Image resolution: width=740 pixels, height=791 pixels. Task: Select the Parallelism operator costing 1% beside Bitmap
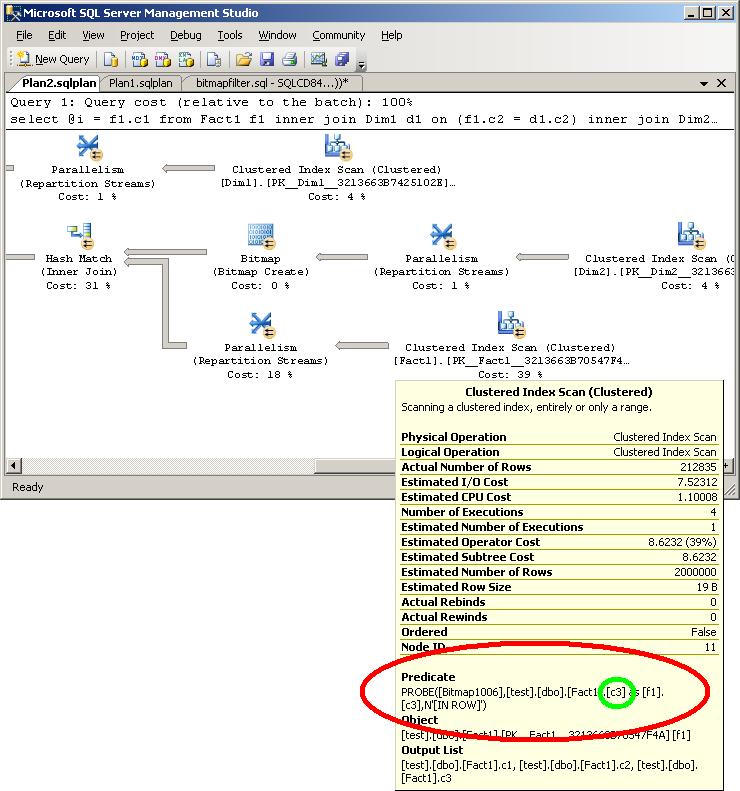click(441, 257)
